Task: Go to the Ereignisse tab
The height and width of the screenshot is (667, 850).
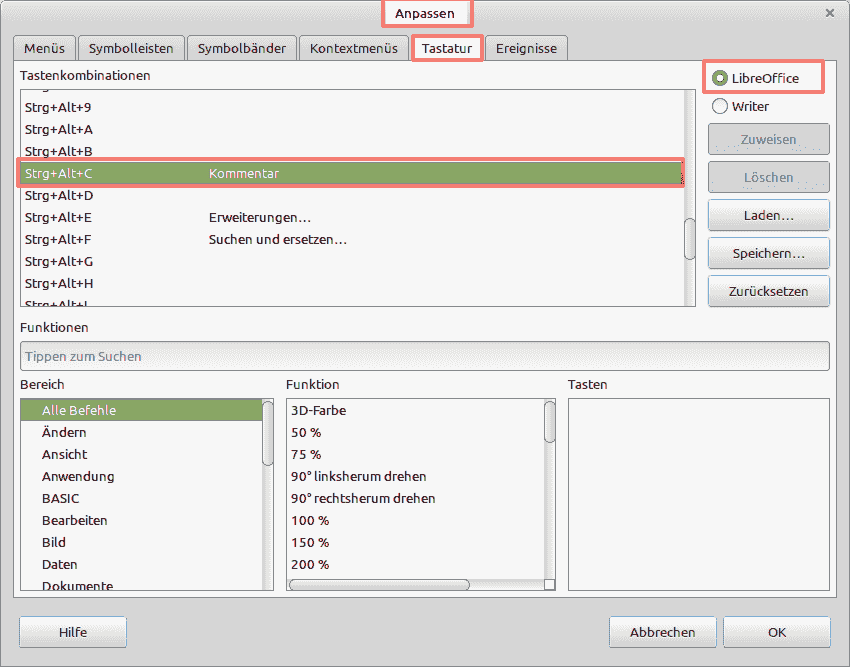Action: 527,48
